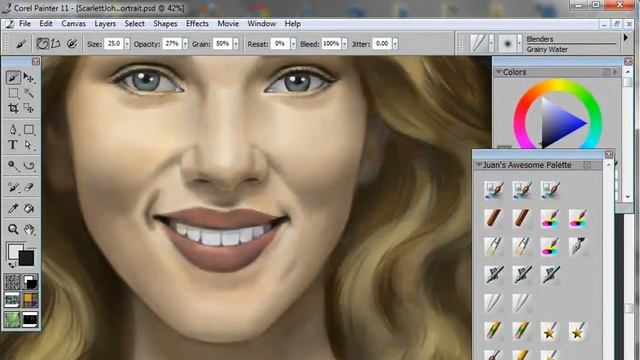Open the Resat slider dropdown arrow

click(293, 44)
